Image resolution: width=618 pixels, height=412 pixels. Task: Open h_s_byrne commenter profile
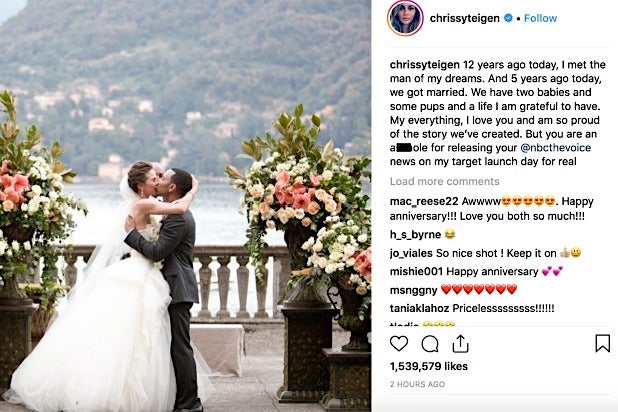(x=415, y=235)
